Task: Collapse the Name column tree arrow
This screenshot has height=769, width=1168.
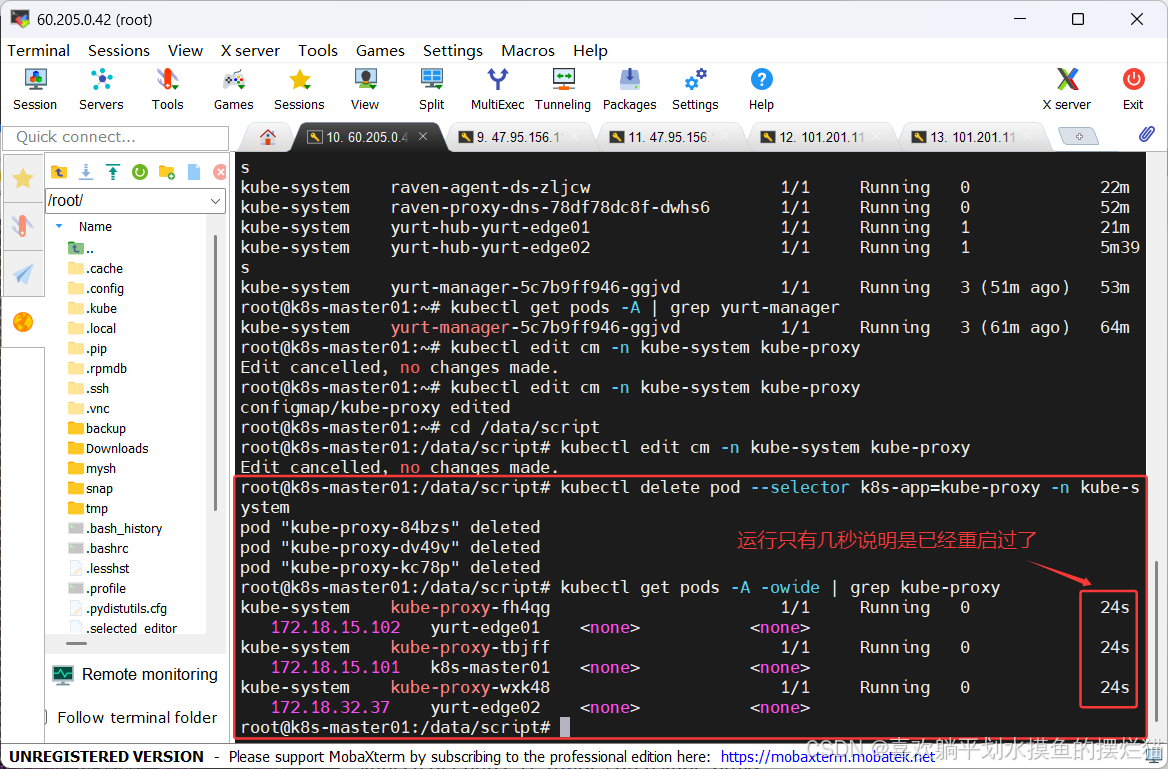Action: 59,227
